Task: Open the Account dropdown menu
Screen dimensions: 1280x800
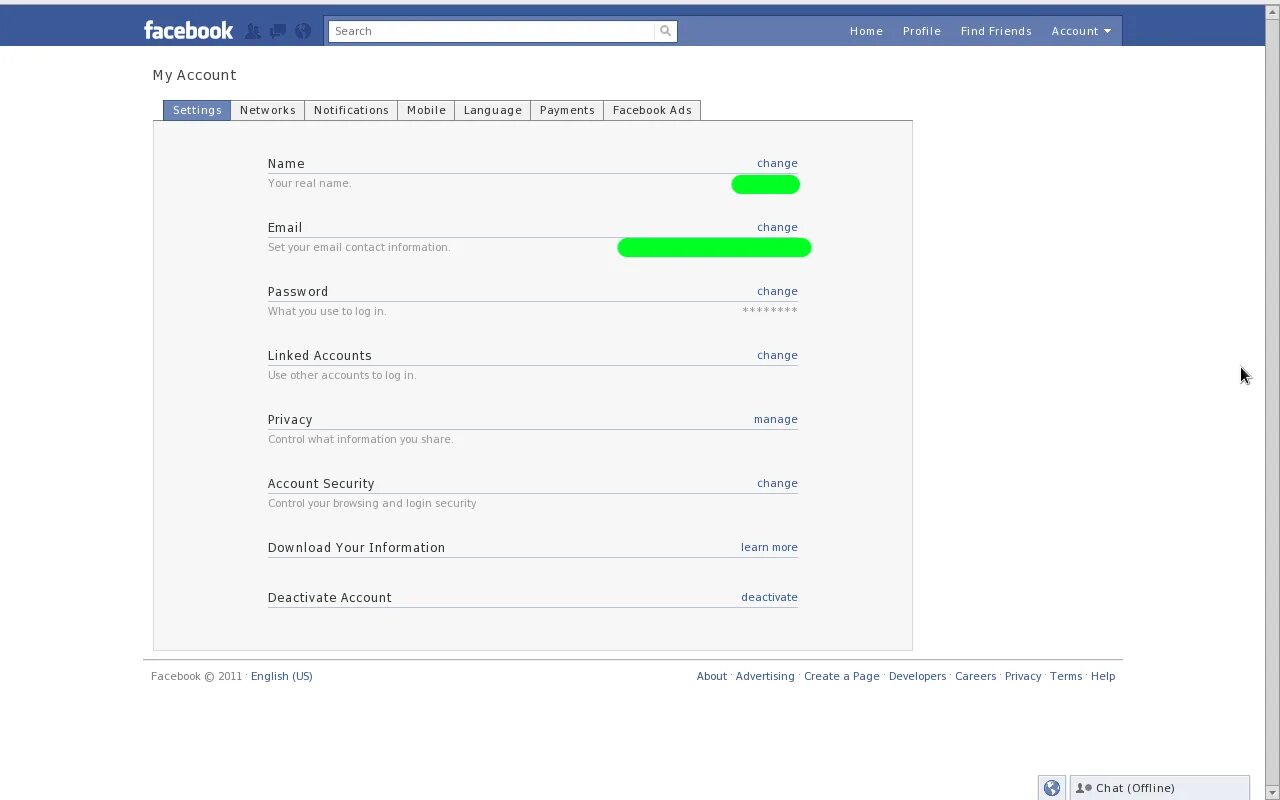Action: 1081,31
